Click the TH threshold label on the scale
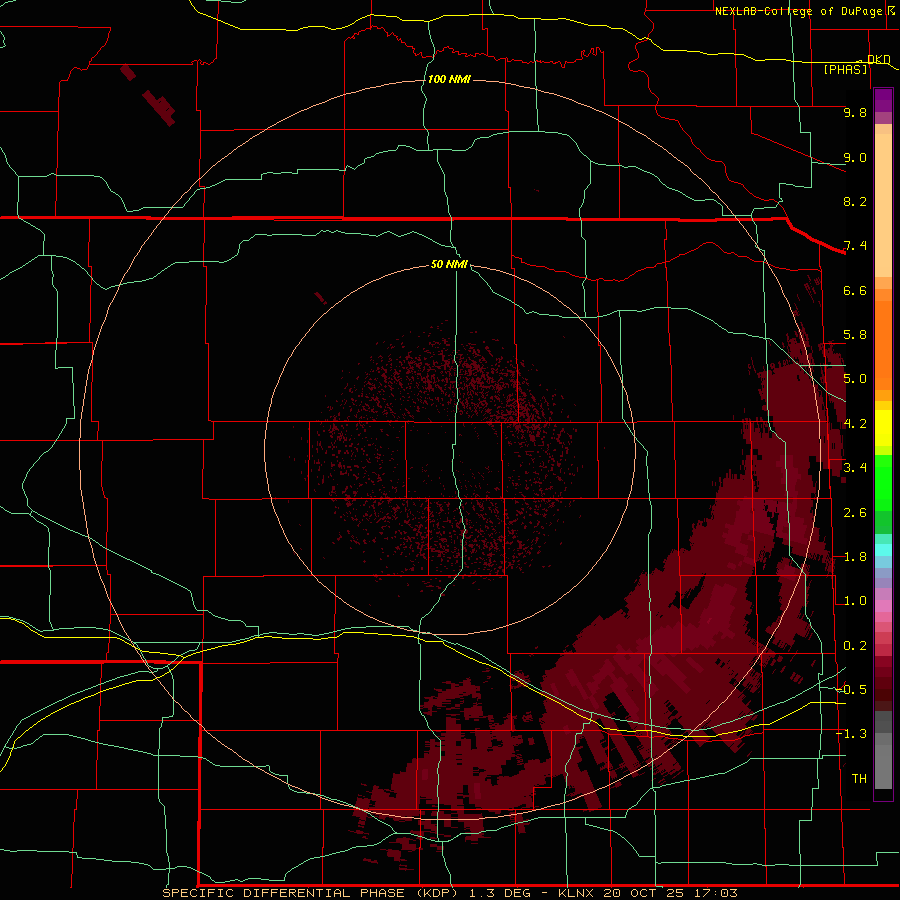900x900 pixels. [859, 779]
